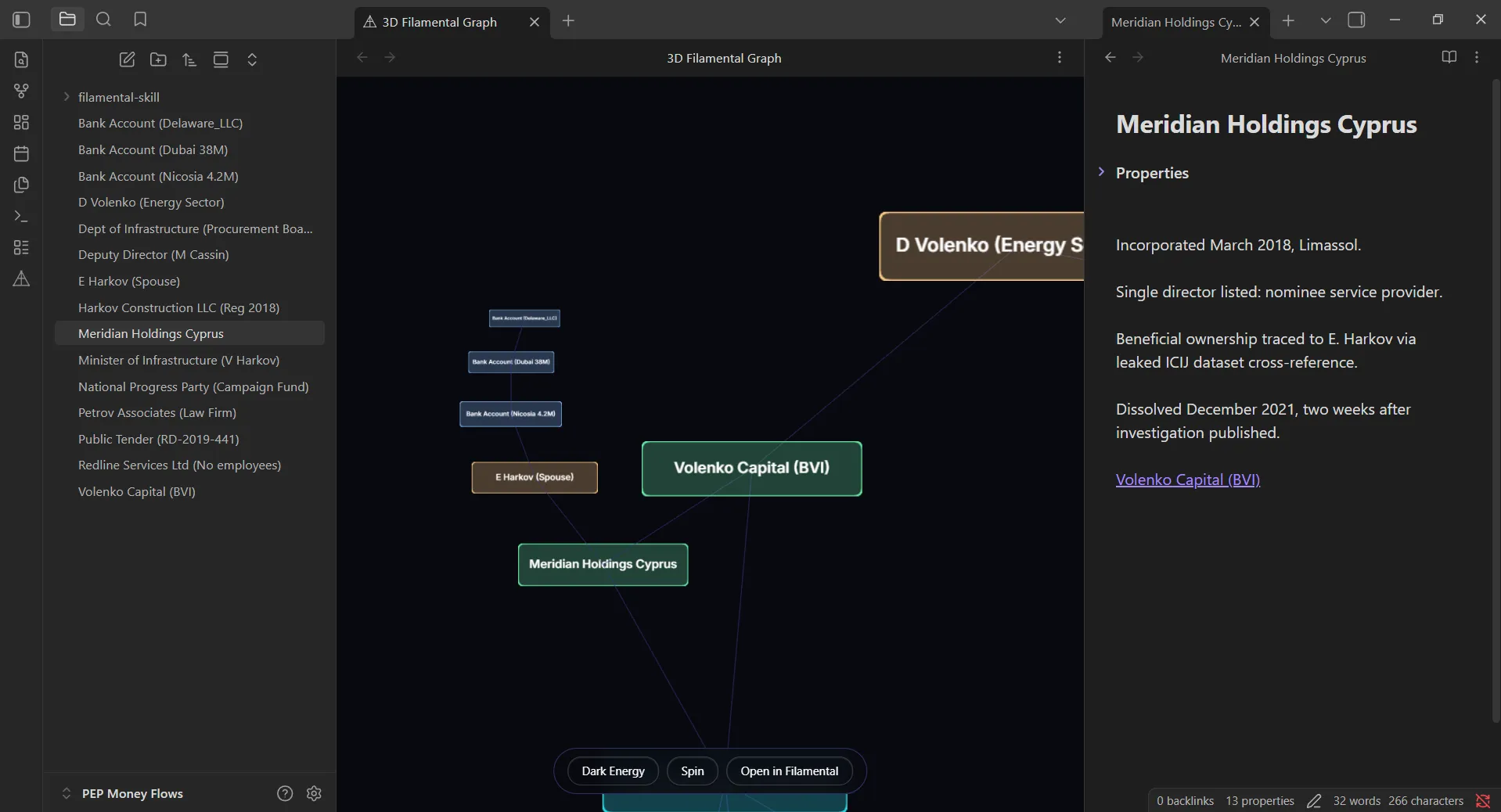The width and height of the screenshot is (1501, 812).
Task: Select the Bank Account (Dubai 38M) graph node
Action: pyautogui.click(x=511, y=361)
